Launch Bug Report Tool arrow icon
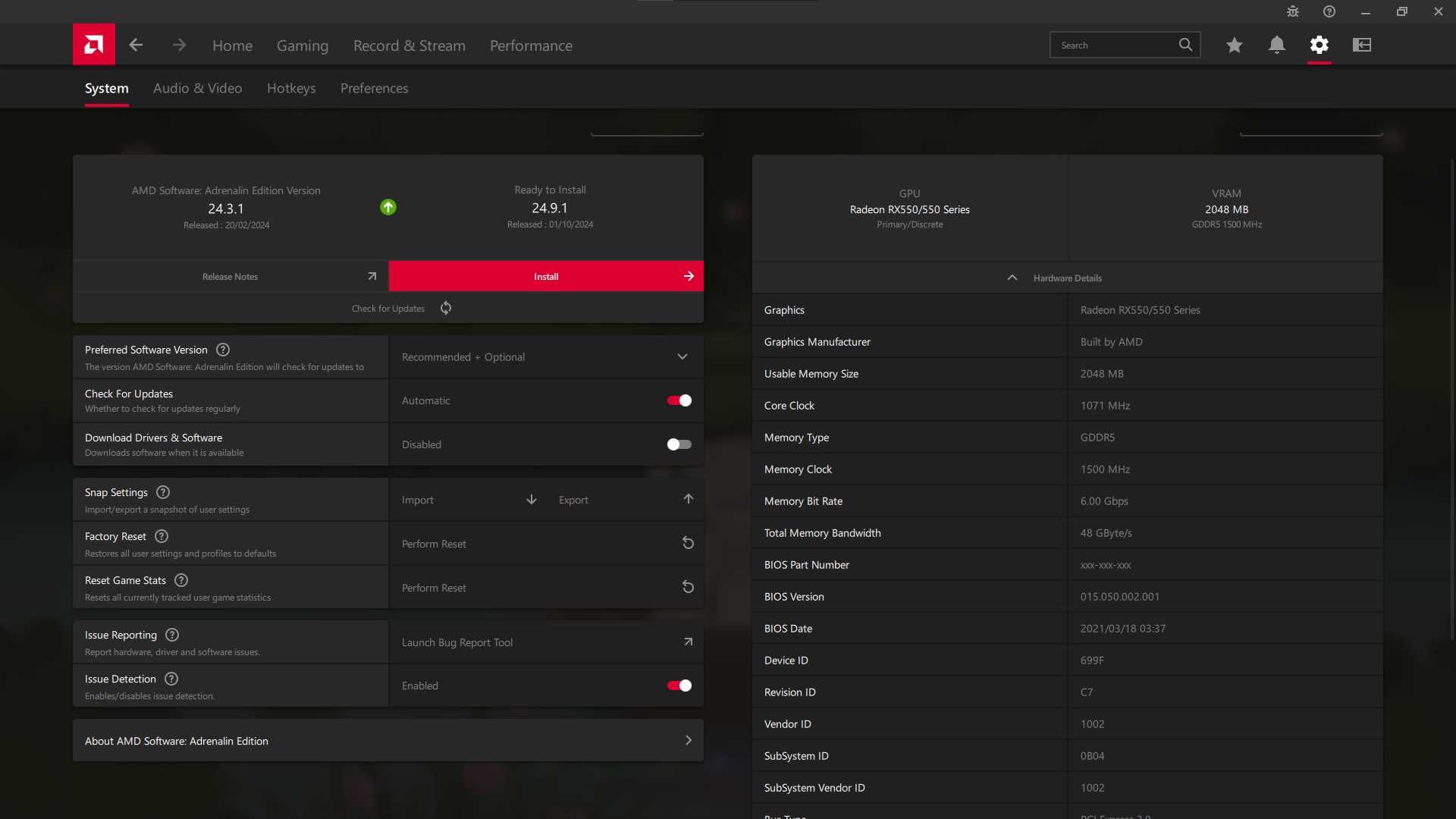Screen dimensions: 1456x819 point(689,642)
